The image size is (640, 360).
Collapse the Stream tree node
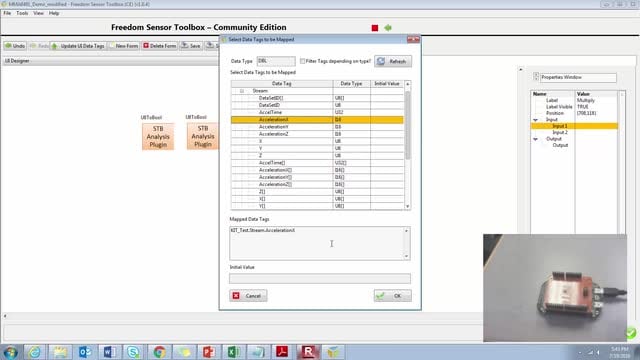point(242,91)
